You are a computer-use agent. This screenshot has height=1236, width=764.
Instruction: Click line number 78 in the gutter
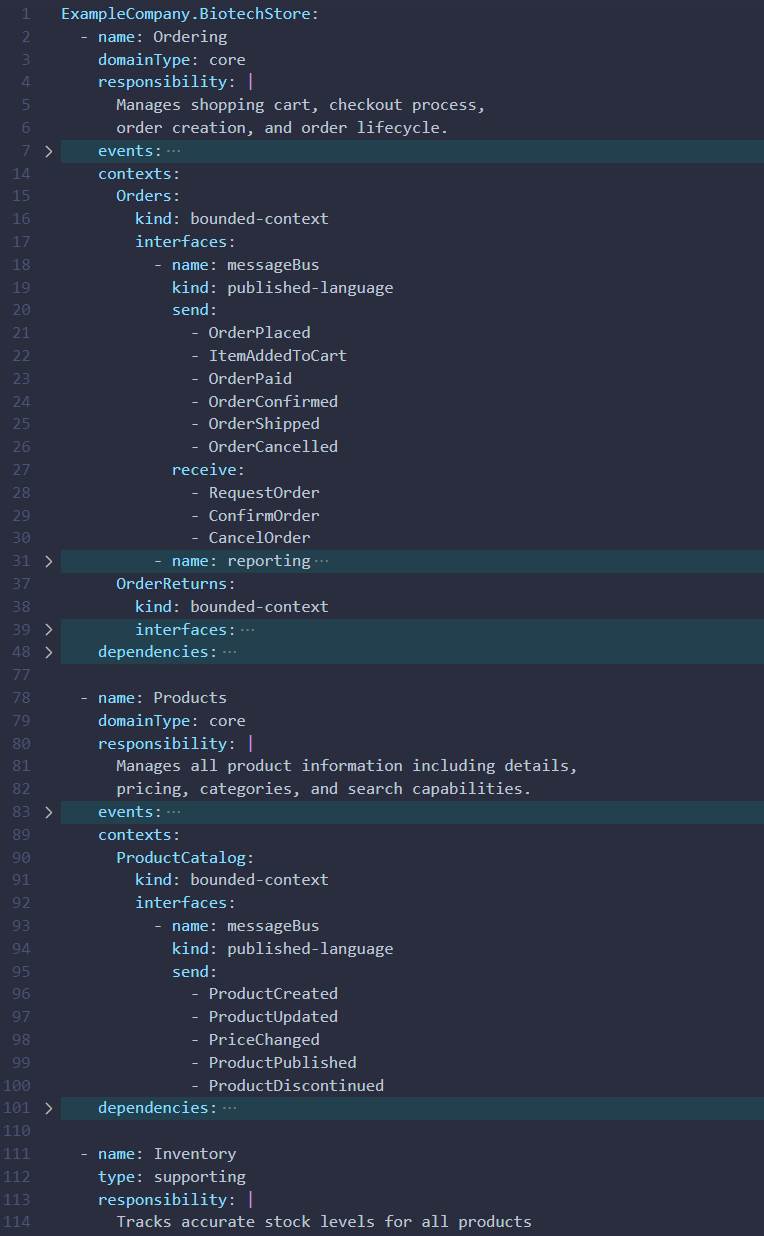21,697
